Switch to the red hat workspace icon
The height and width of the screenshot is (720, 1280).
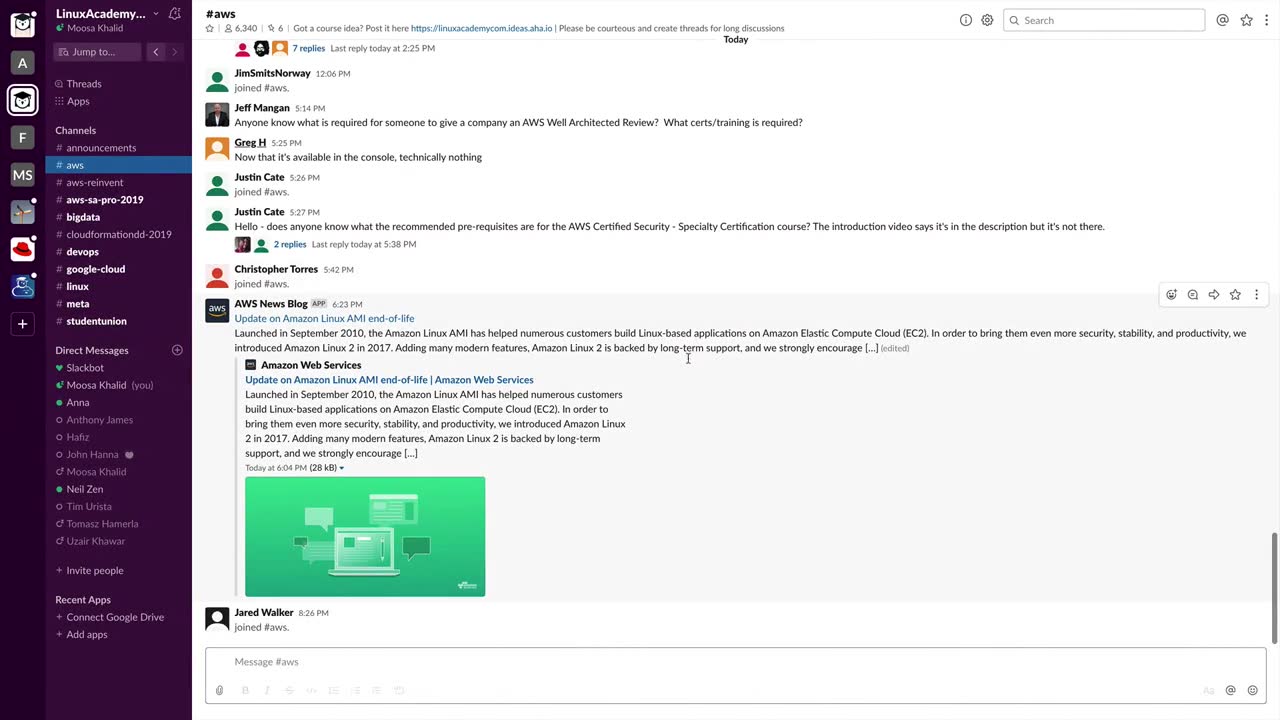coord(23,249)
